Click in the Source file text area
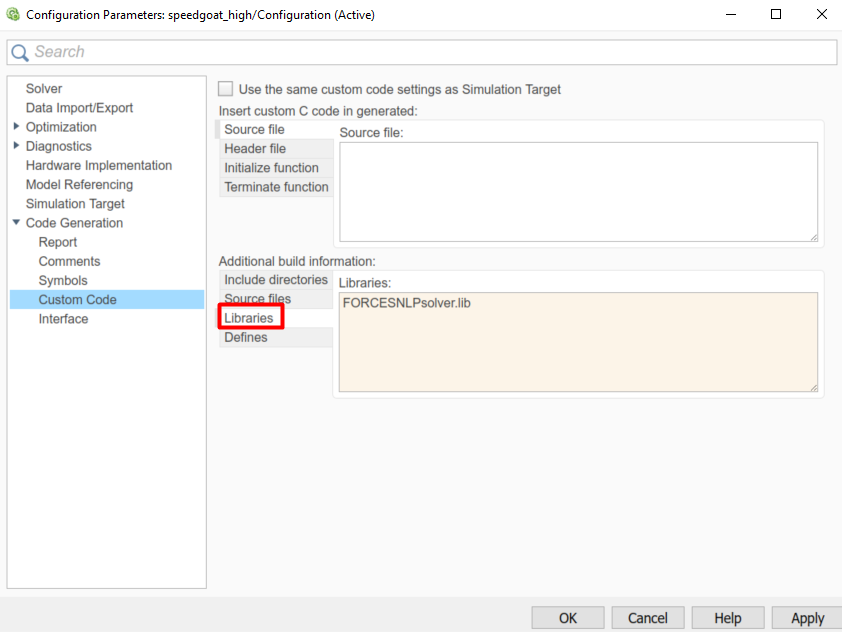This screenshot has width=842, height=632. point(578,191)
